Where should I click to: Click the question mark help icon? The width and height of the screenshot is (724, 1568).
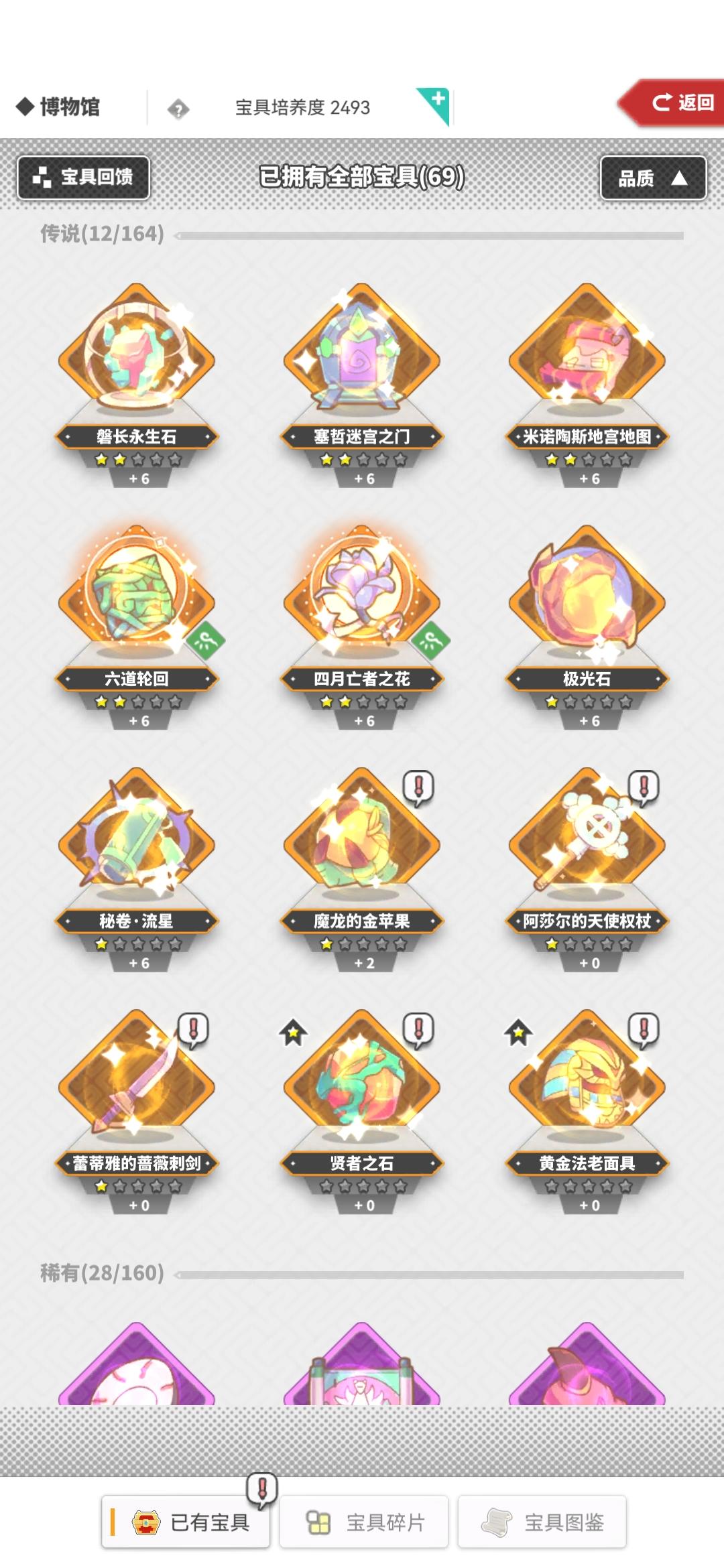178,109
